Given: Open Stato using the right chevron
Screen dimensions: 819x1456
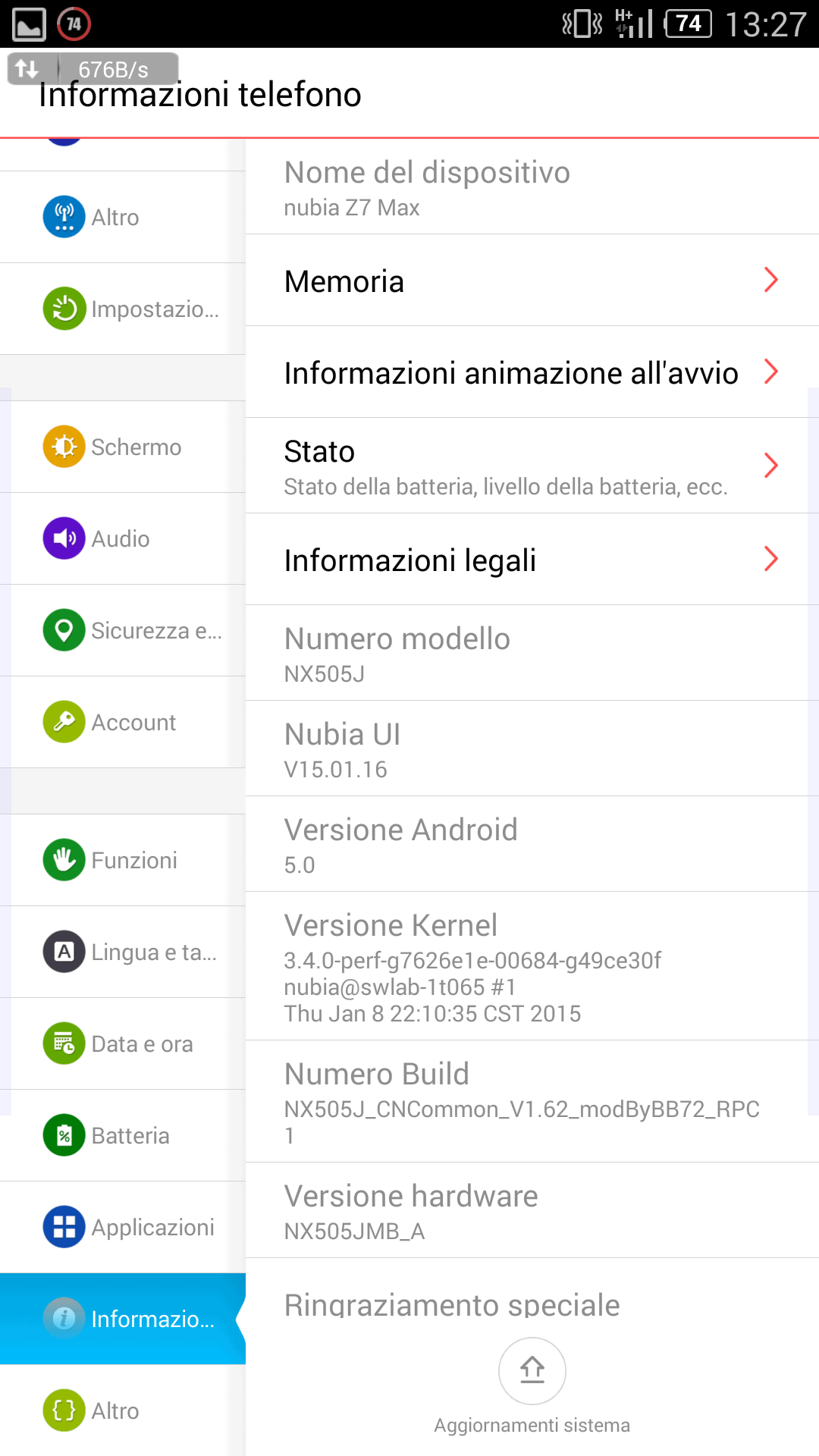Looking at the screenshot, I should click(770, 465).
